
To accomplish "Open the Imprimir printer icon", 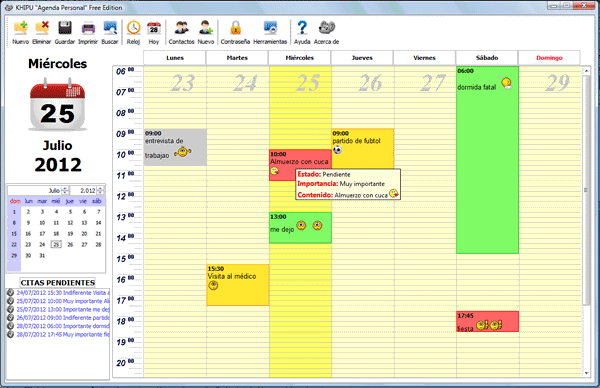I will click(88, 28).
